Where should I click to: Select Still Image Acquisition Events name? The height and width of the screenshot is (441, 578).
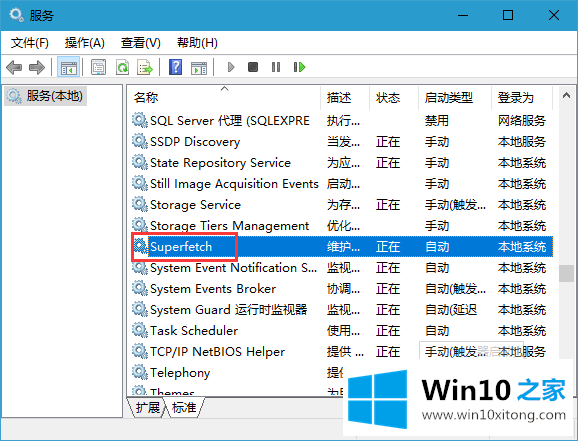[x=234, y=184]
